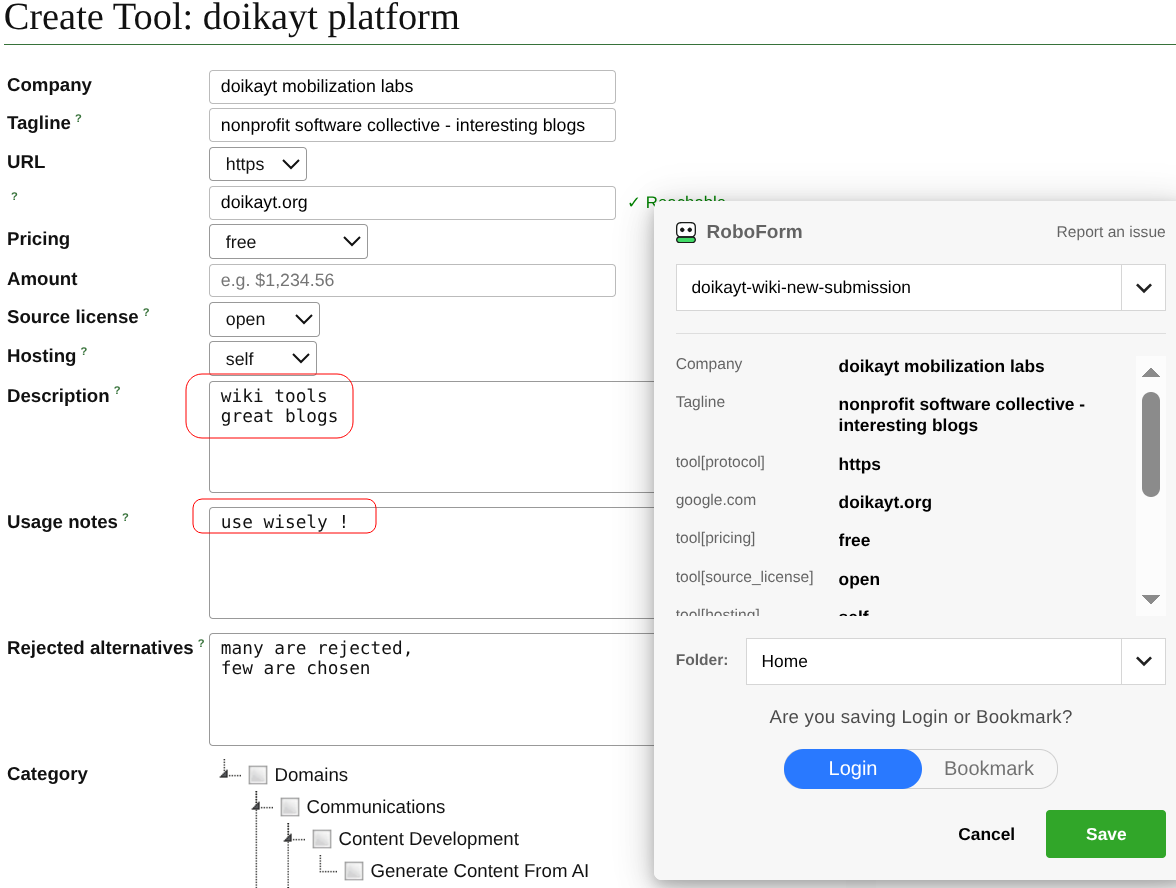Click 'doikayt.org' value in RoboForm list
The height and width of the screenshot is (888, 1176).
point(884,502)
